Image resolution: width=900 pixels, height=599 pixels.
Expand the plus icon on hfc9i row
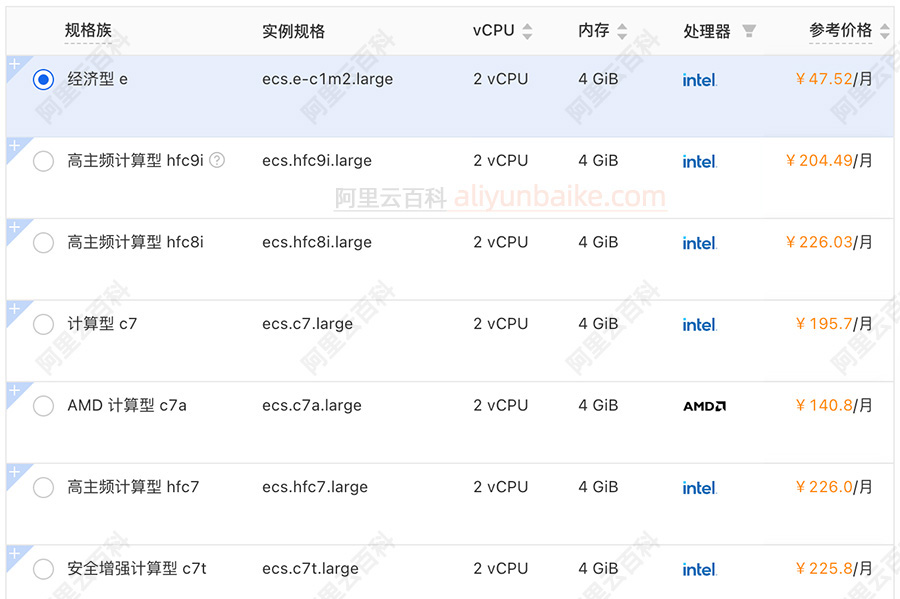13,144
